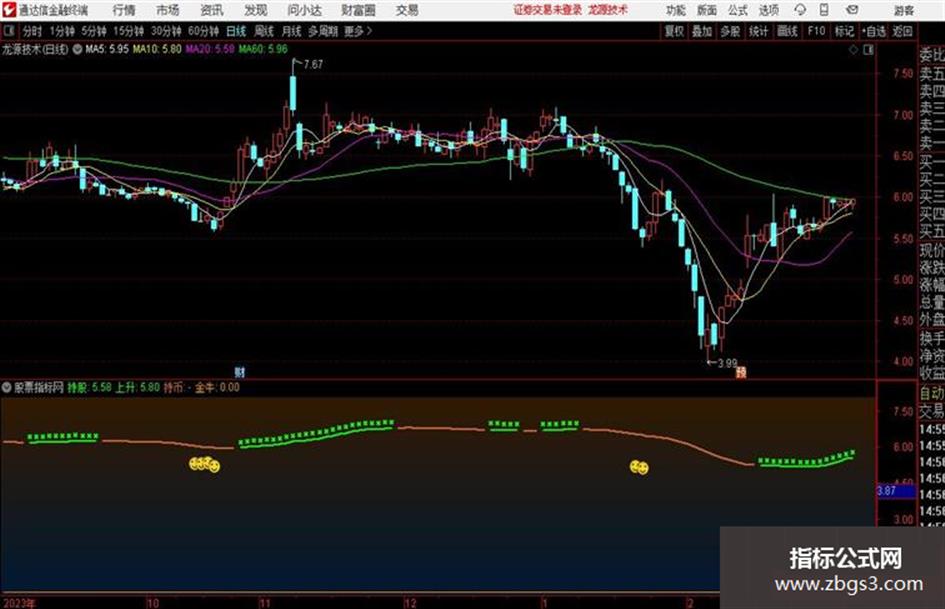Expand indicator dropdown beside 股票指标网
The height and width of the screenshot is (609, 945).
coord(7,388)
